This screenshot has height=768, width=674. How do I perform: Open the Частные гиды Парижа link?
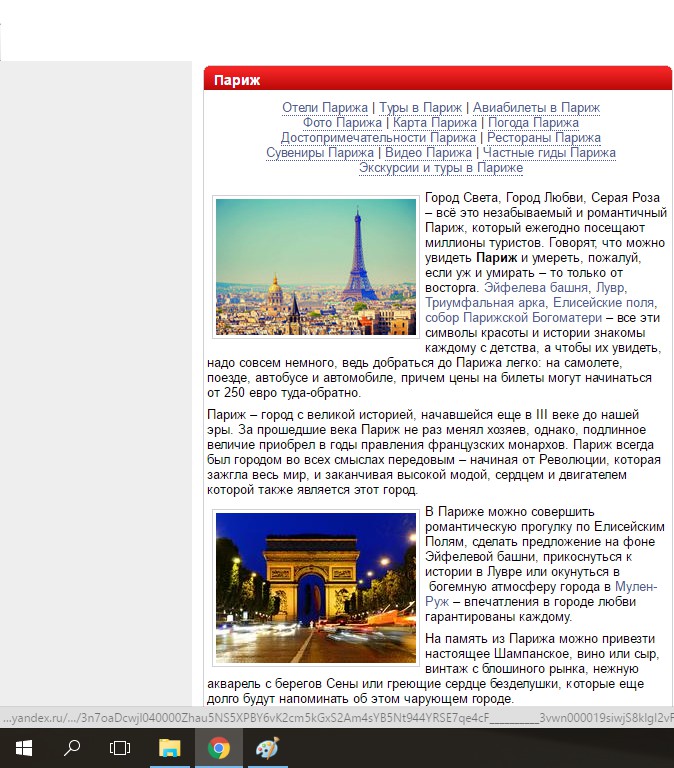click(x=549, y=153)
